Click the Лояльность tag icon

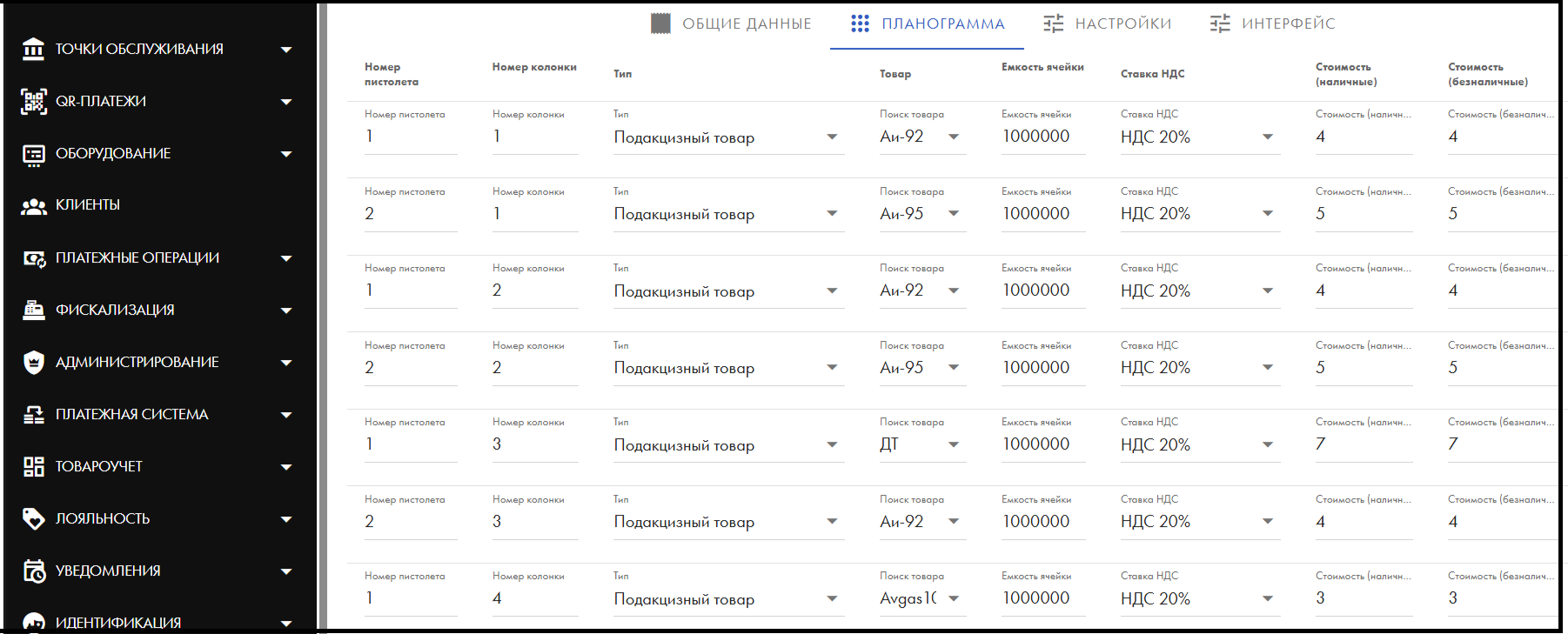pos(33,519)
